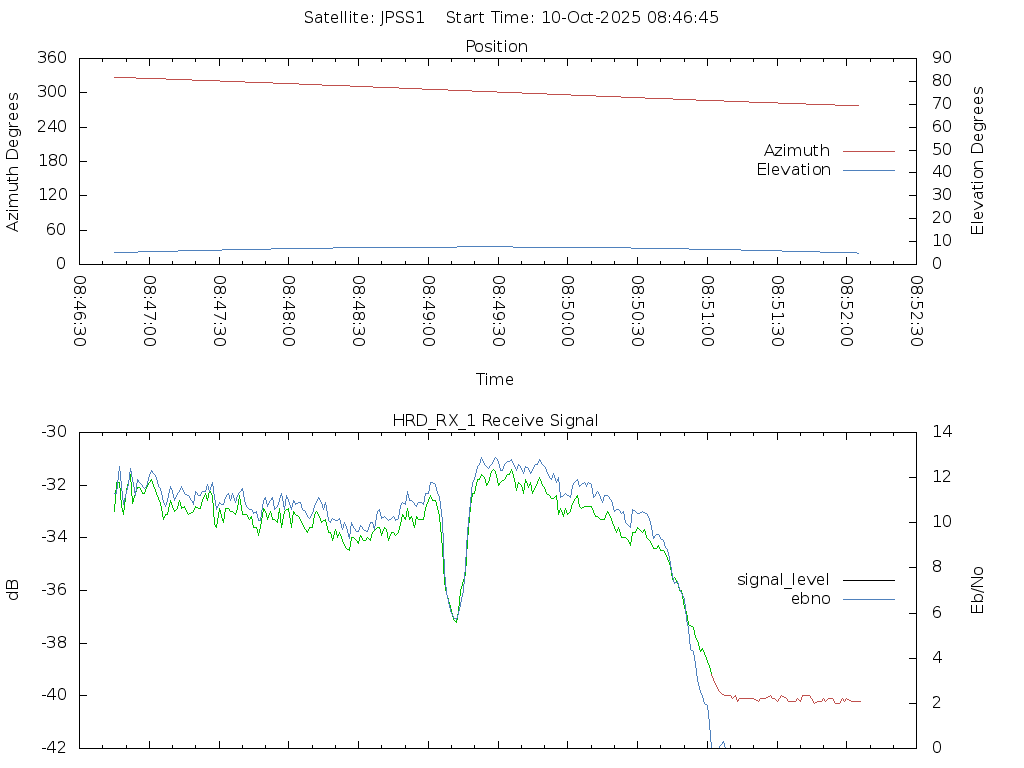This screenshot has width=1024, height=768.
Task: Select the red Azimuth legend line sample
Action: pos(868,151)
